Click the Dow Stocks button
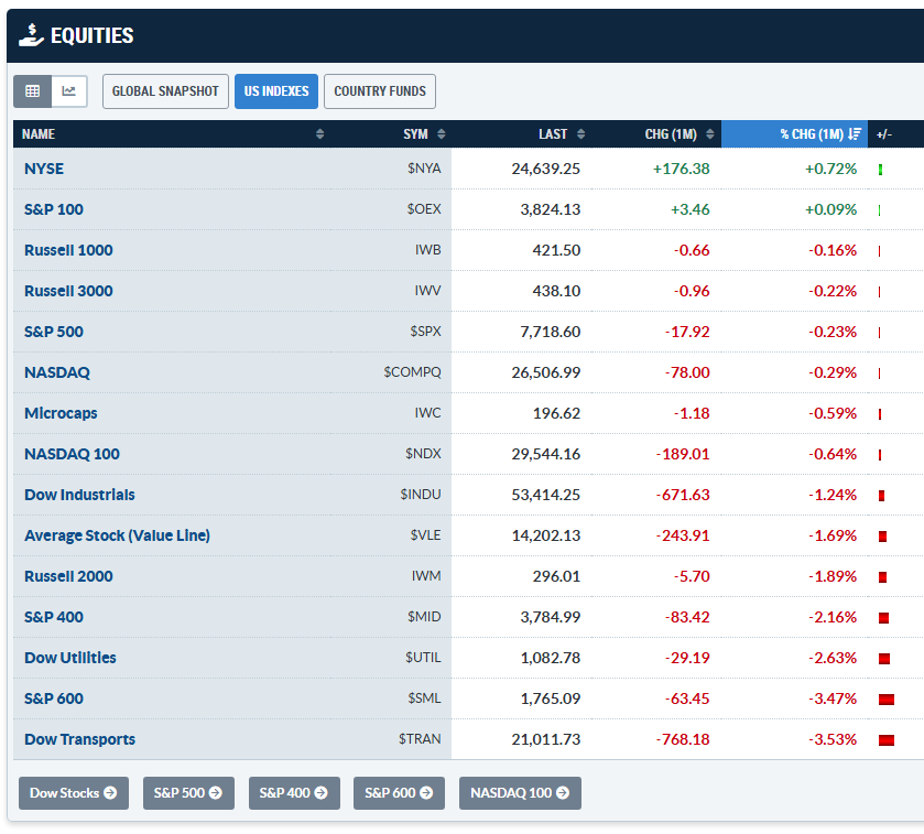924x834 pixels. 74,793
